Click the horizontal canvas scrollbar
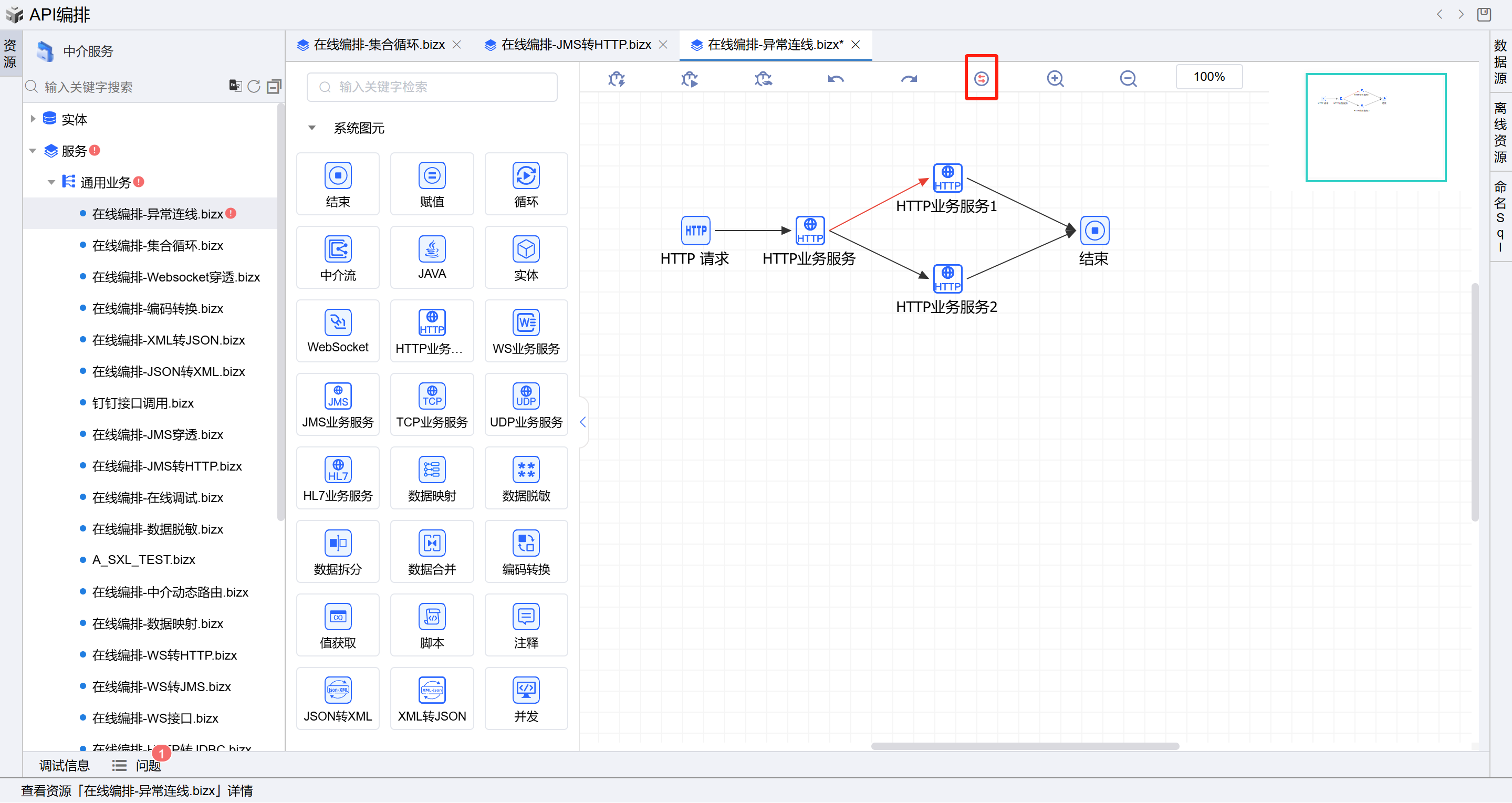 (1024, 747)
